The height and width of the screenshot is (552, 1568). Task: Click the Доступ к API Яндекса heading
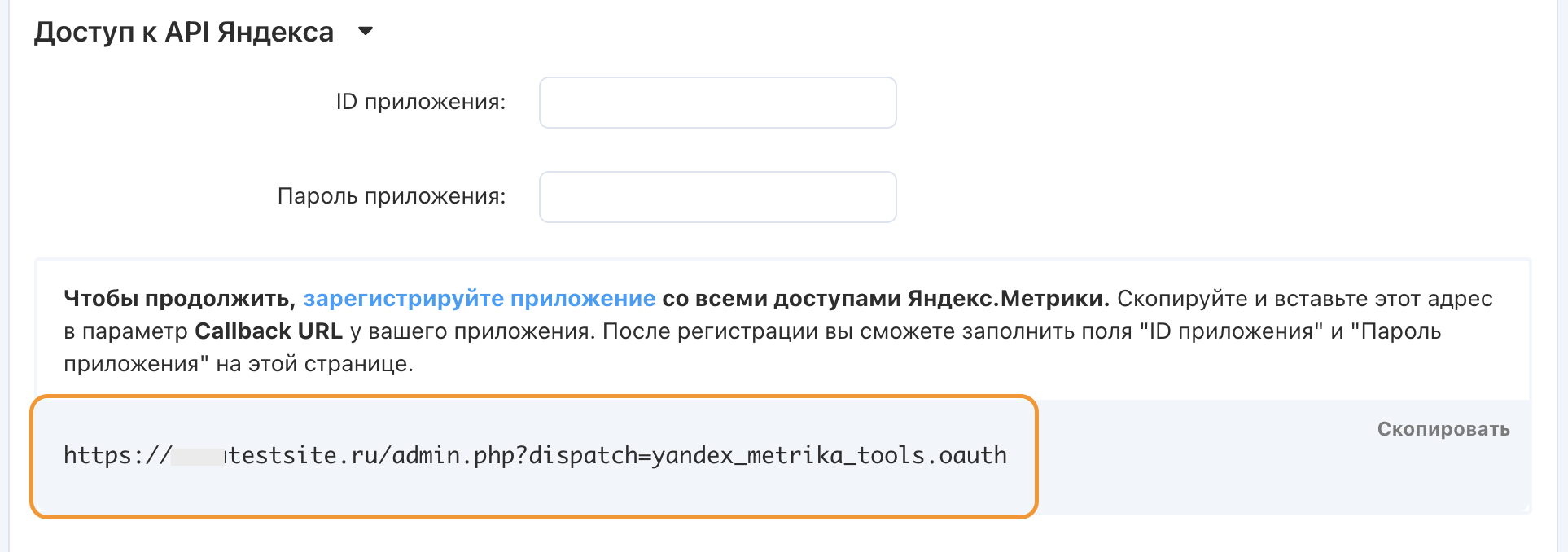click(x=184, y=32)
